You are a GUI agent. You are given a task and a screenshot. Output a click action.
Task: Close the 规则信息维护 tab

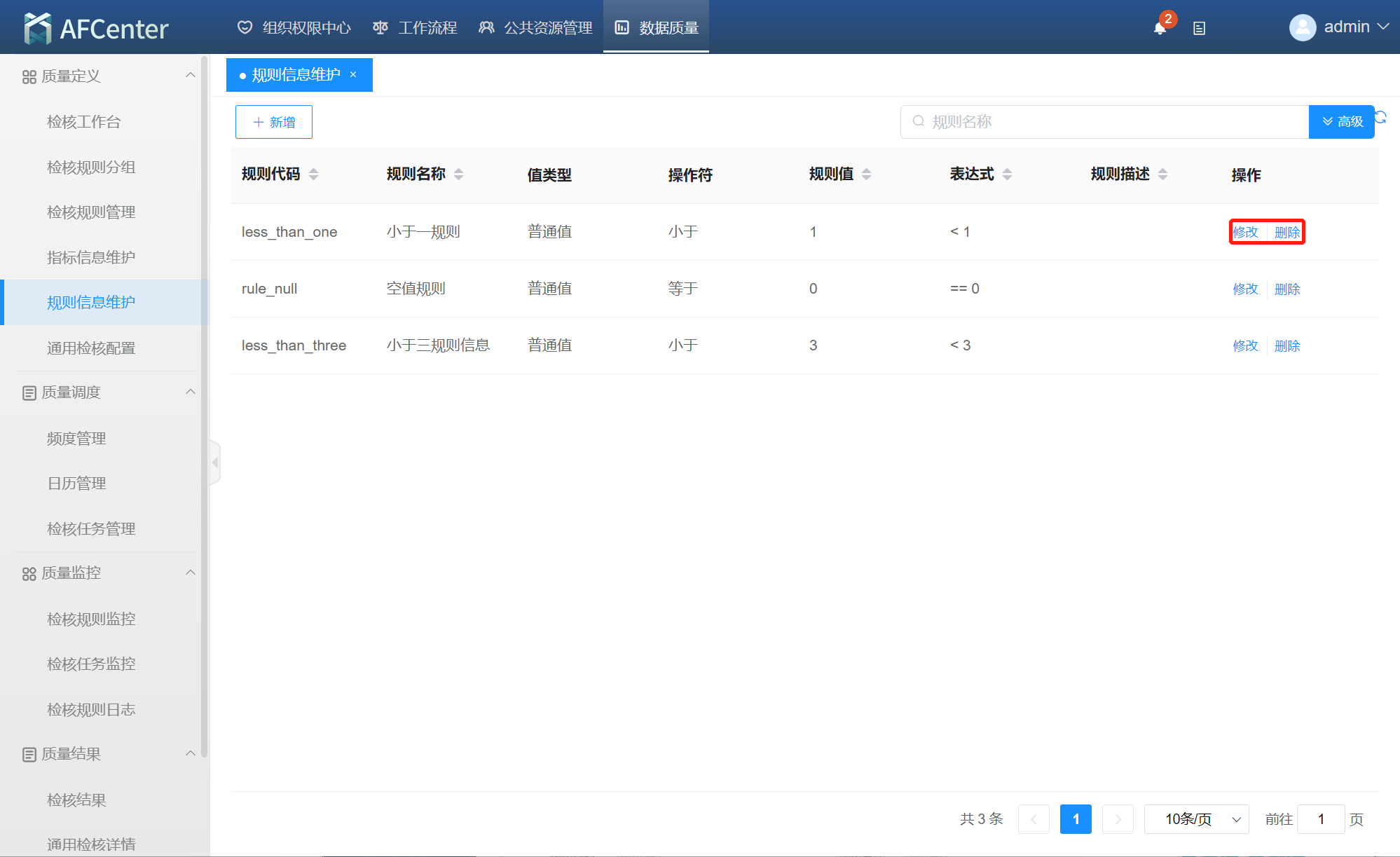tap(353, 74)
